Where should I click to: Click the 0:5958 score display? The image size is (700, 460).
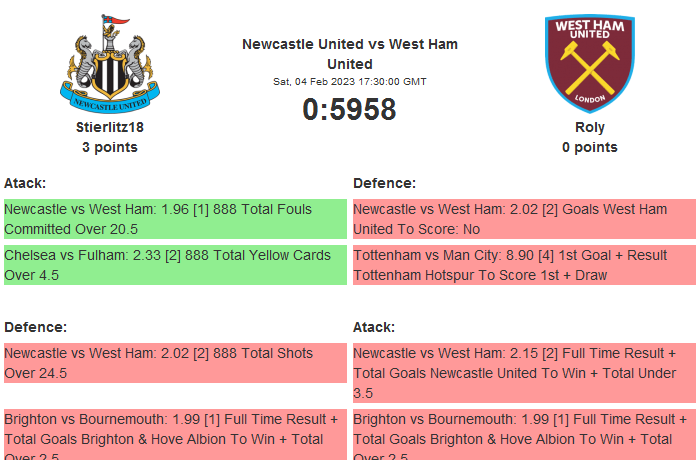(x=350, y=110)
